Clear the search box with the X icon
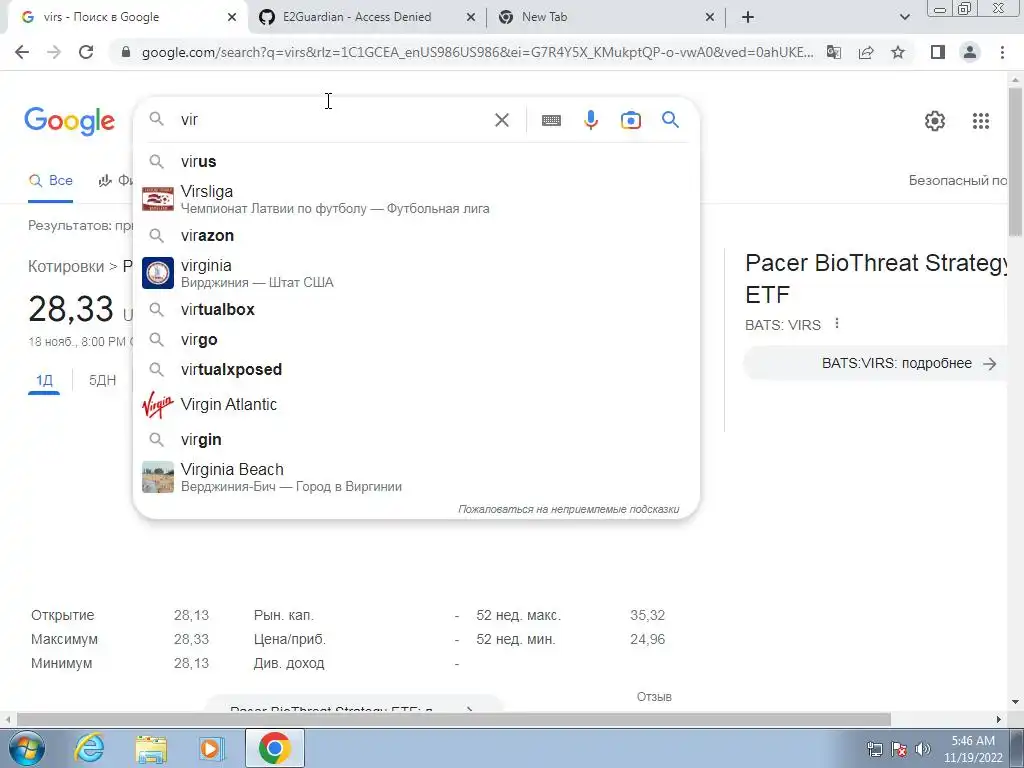 502,120
